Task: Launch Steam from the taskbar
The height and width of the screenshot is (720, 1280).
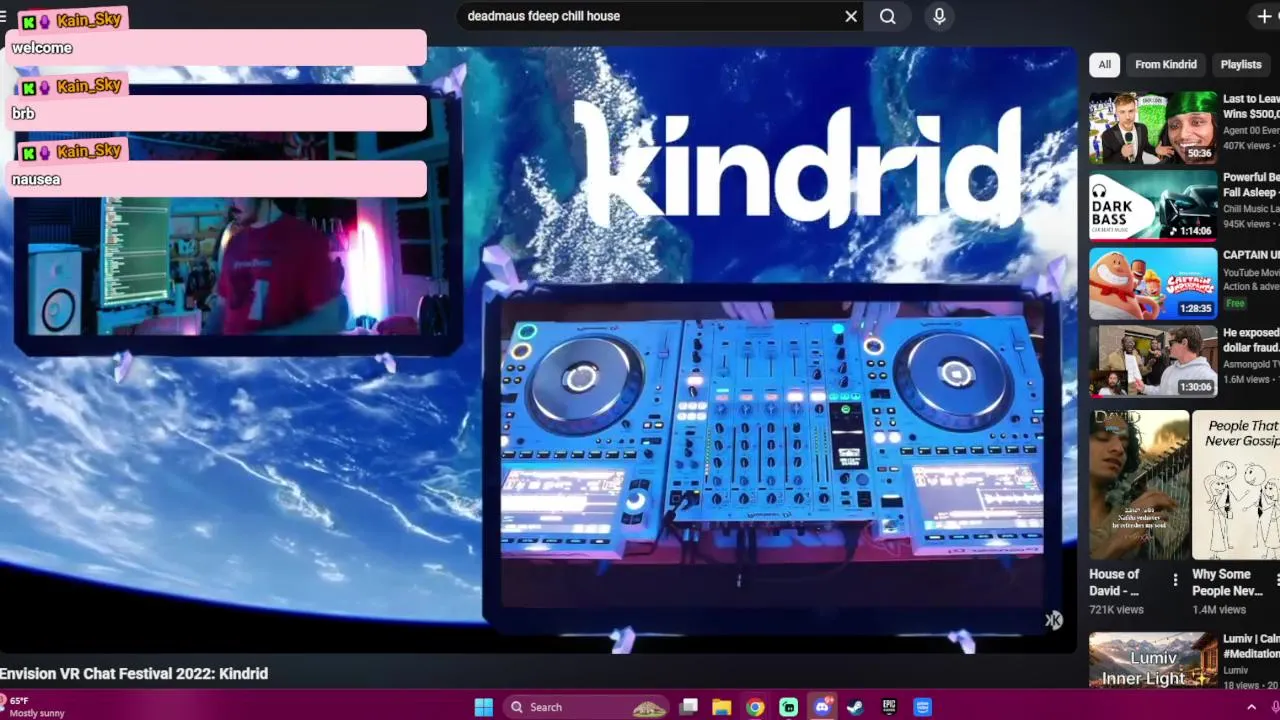Action: pos(855,707)
